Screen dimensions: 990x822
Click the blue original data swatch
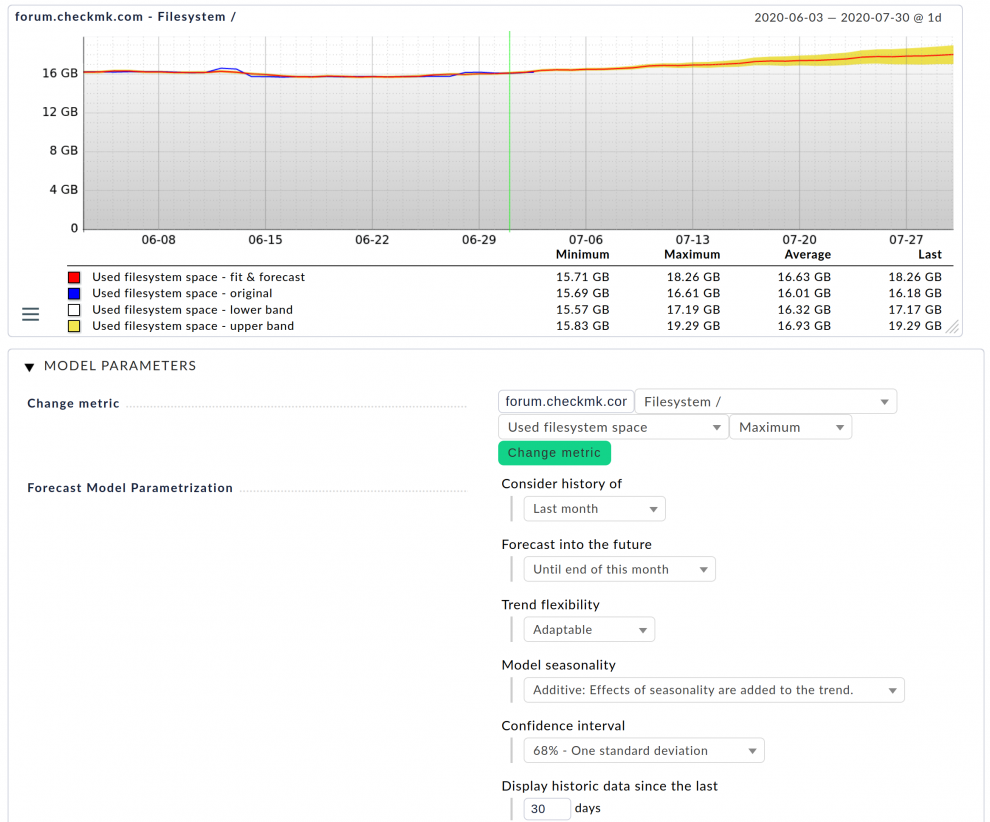[x=74, y=294]
